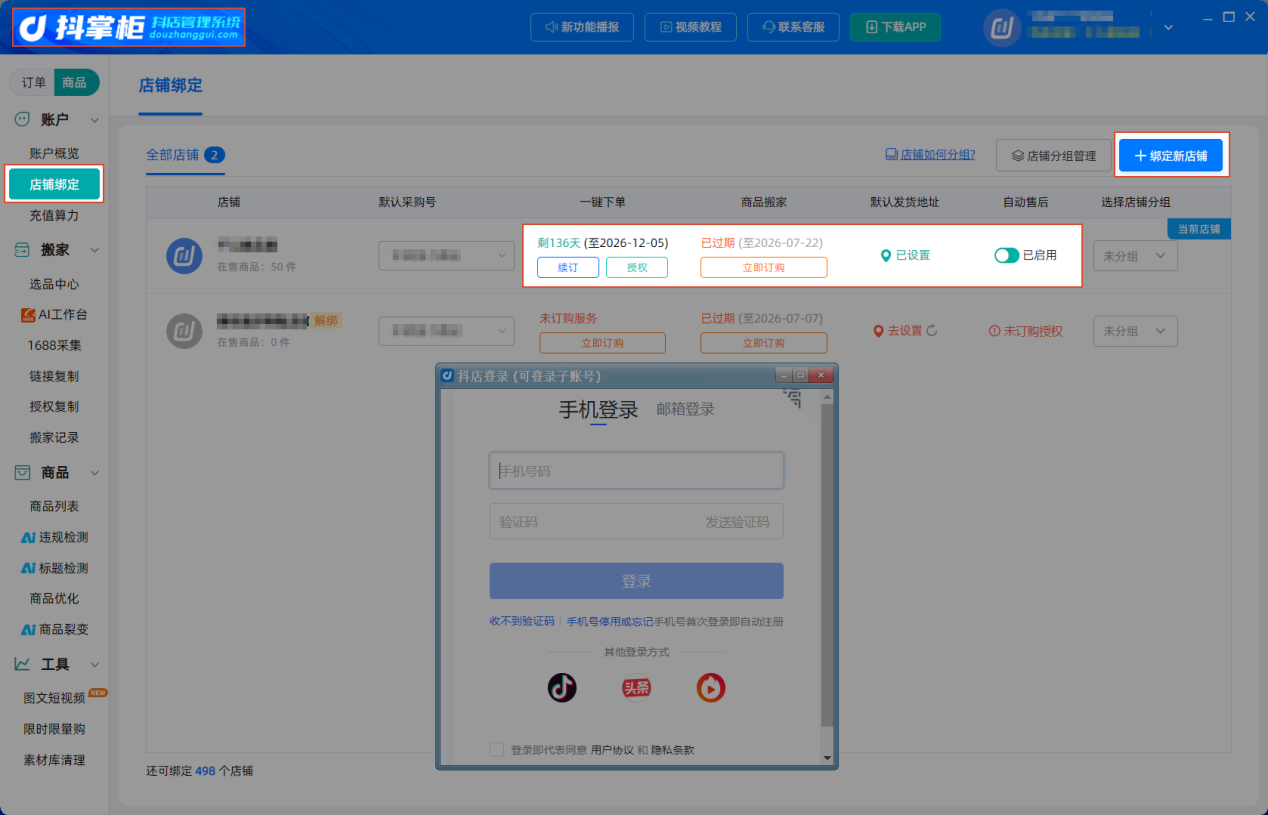Screen dimensions: 1268x815
Task: Open second store's 未分组 group dropdown
Action: pos(1135,331)
